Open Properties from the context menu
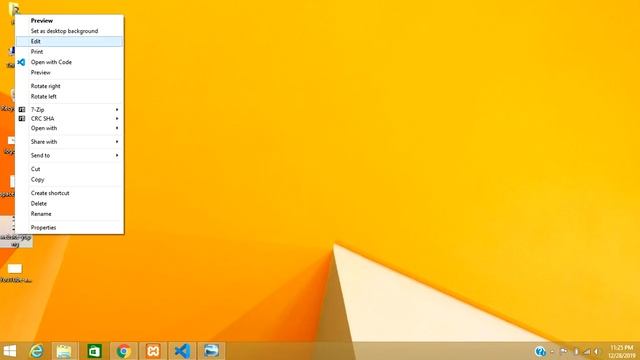 click(43, 227)
